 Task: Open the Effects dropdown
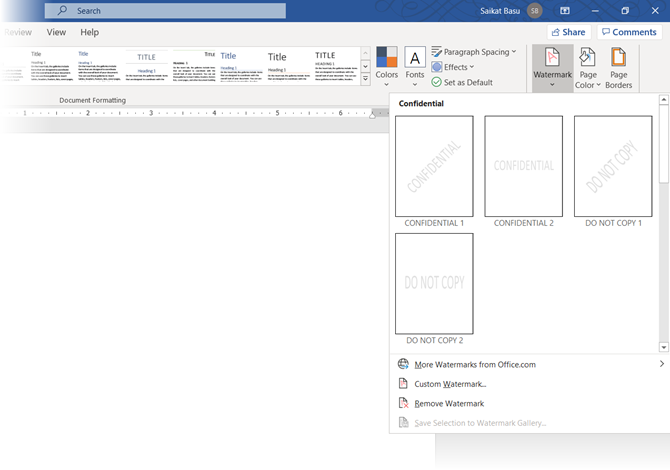point(453,67)
